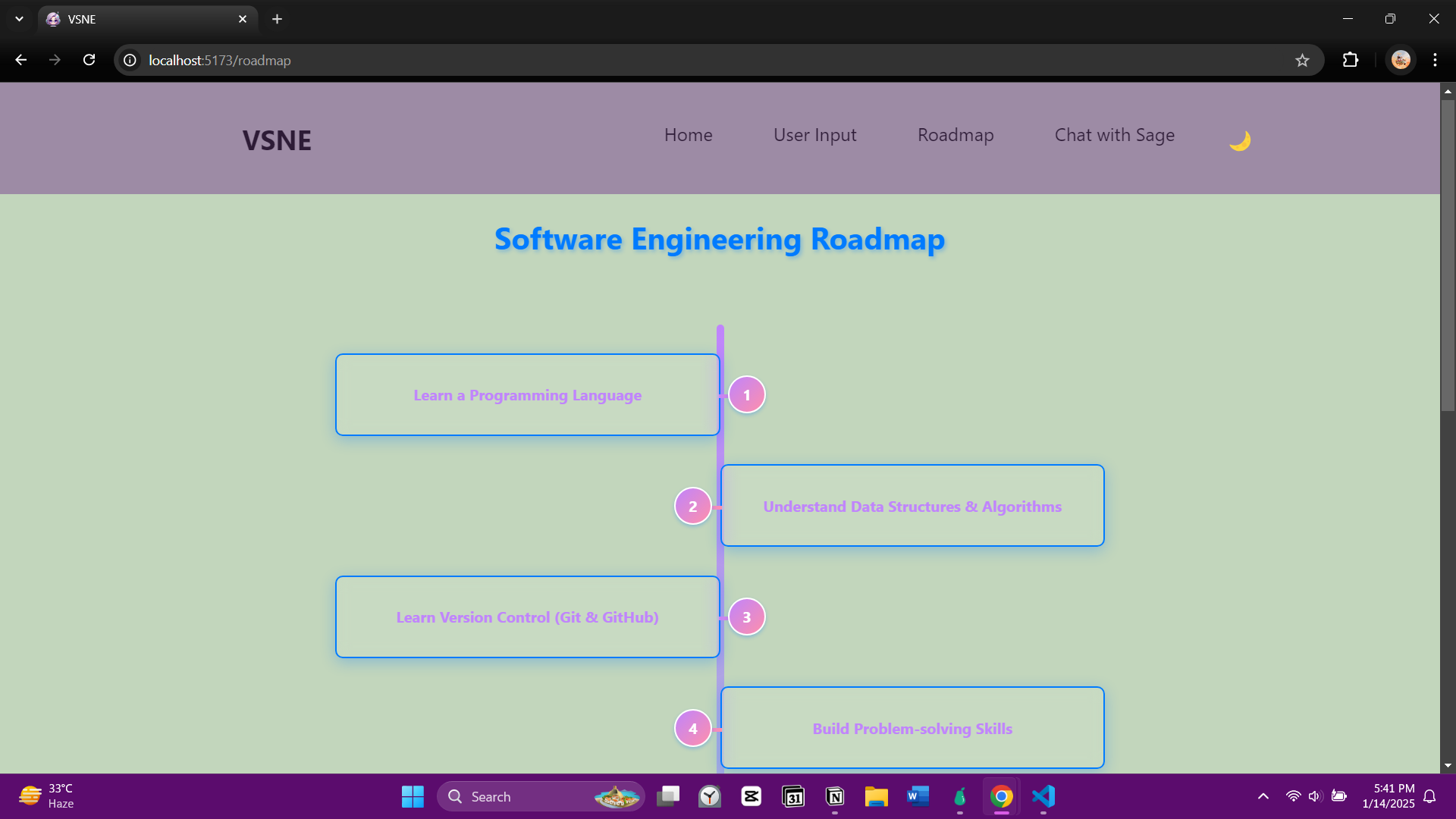Show hidden system tray icons
The height and width of the screenshot is (819, 1456).
coord(1263,796)
